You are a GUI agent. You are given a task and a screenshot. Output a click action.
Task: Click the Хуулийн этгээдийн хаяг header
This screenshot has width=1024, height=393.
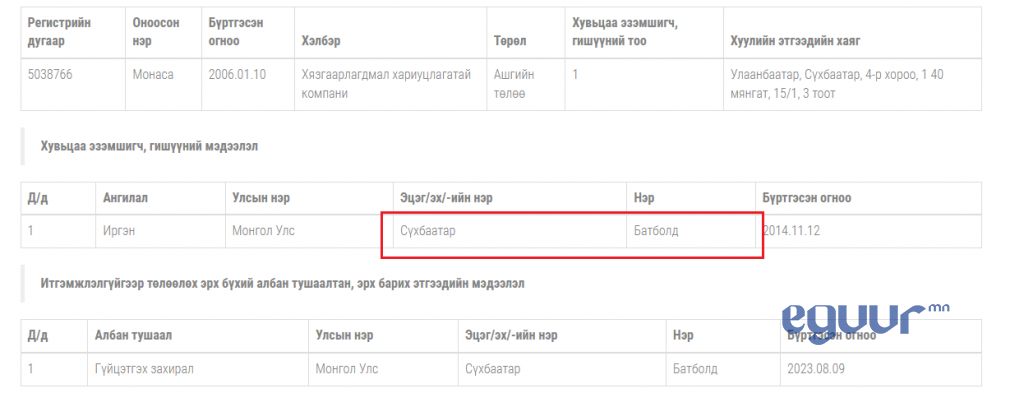pyautogui.click(x=795, y=41)
